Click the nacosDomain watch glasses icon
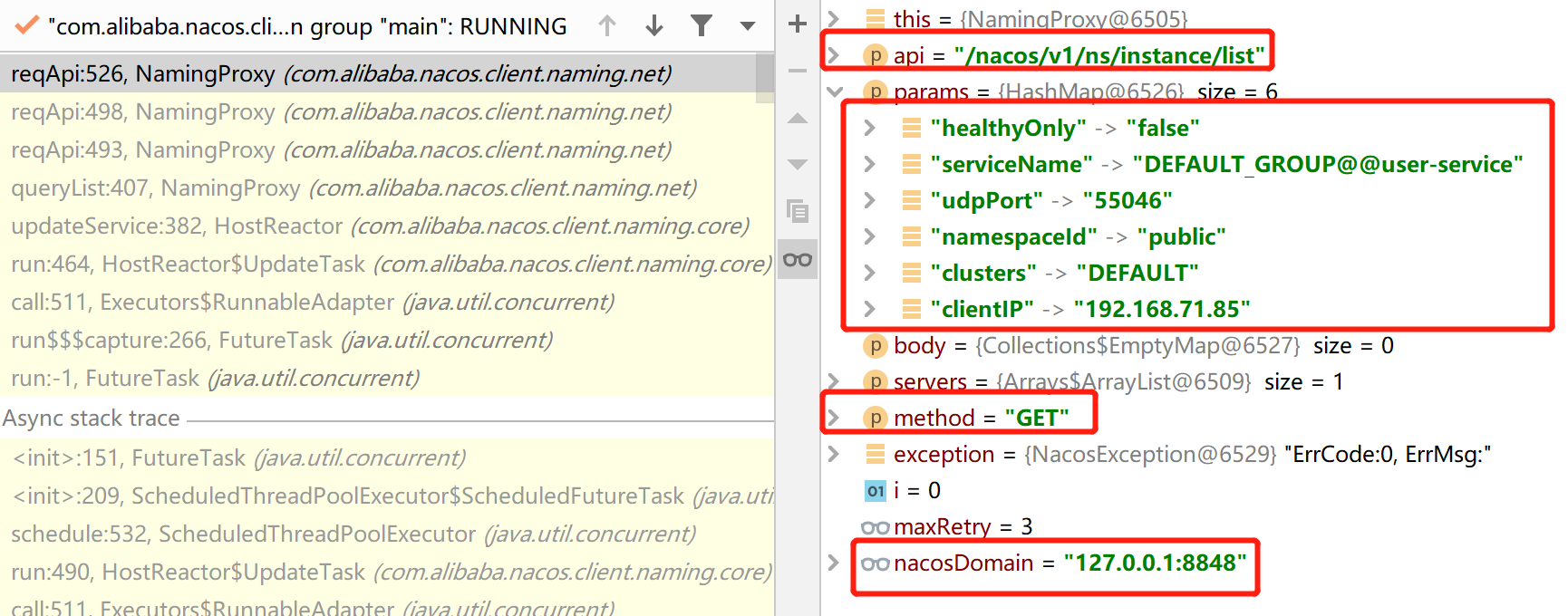 pyautogui.click(x=875, y=563)
